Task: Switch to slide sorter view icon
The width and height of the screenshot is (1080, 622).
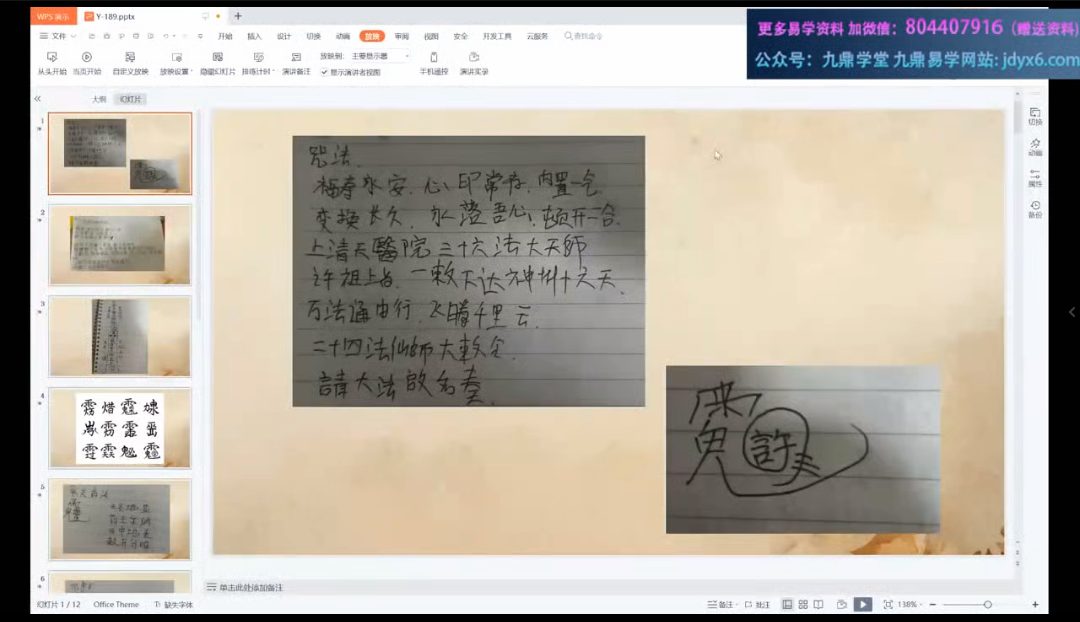Action: (803, 605)
